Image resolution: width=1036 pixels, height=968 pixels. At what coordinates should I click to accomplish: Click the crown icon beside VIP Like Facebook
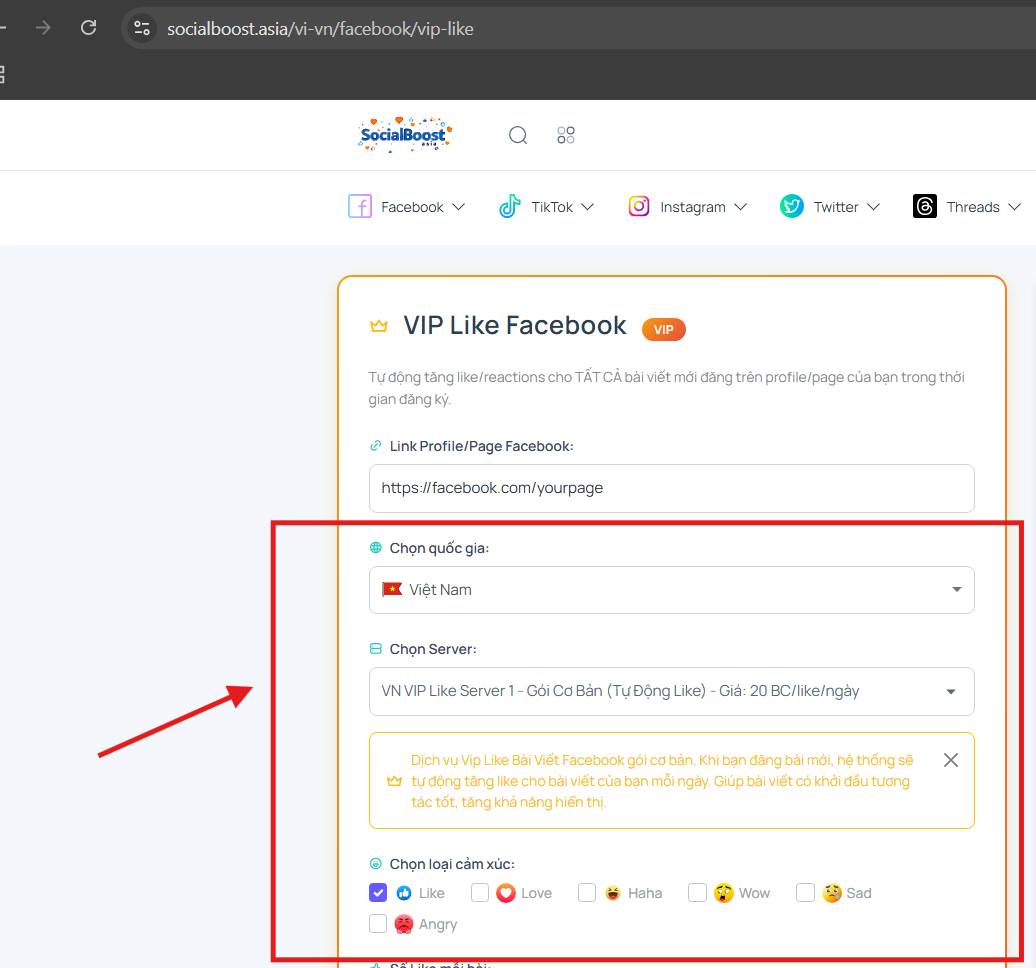click(379, 326)
